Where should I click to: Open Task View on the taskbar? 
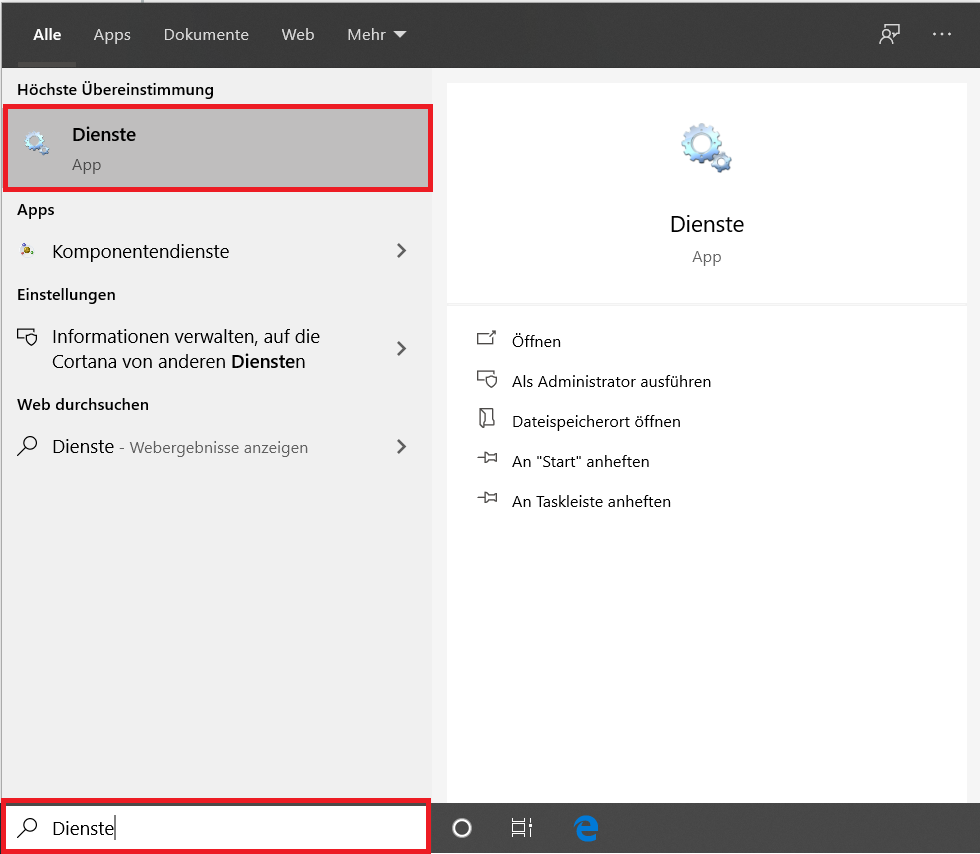point(521,828)
